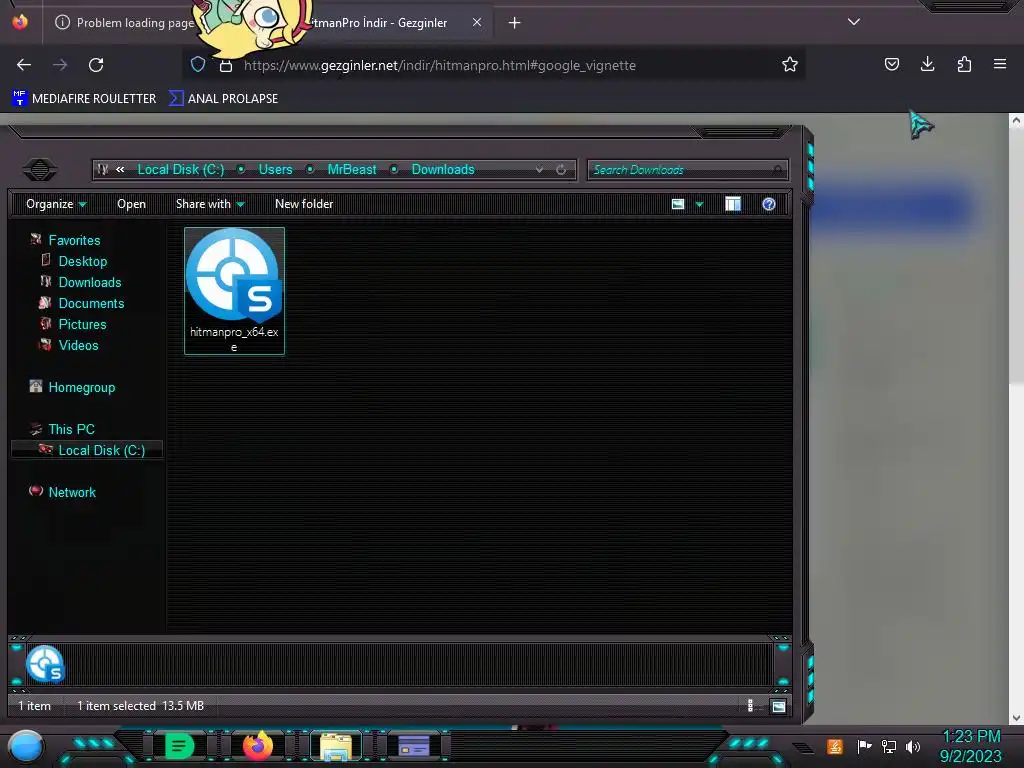
Task: Select This PC in navigation pane
Action: click(71, 429)
